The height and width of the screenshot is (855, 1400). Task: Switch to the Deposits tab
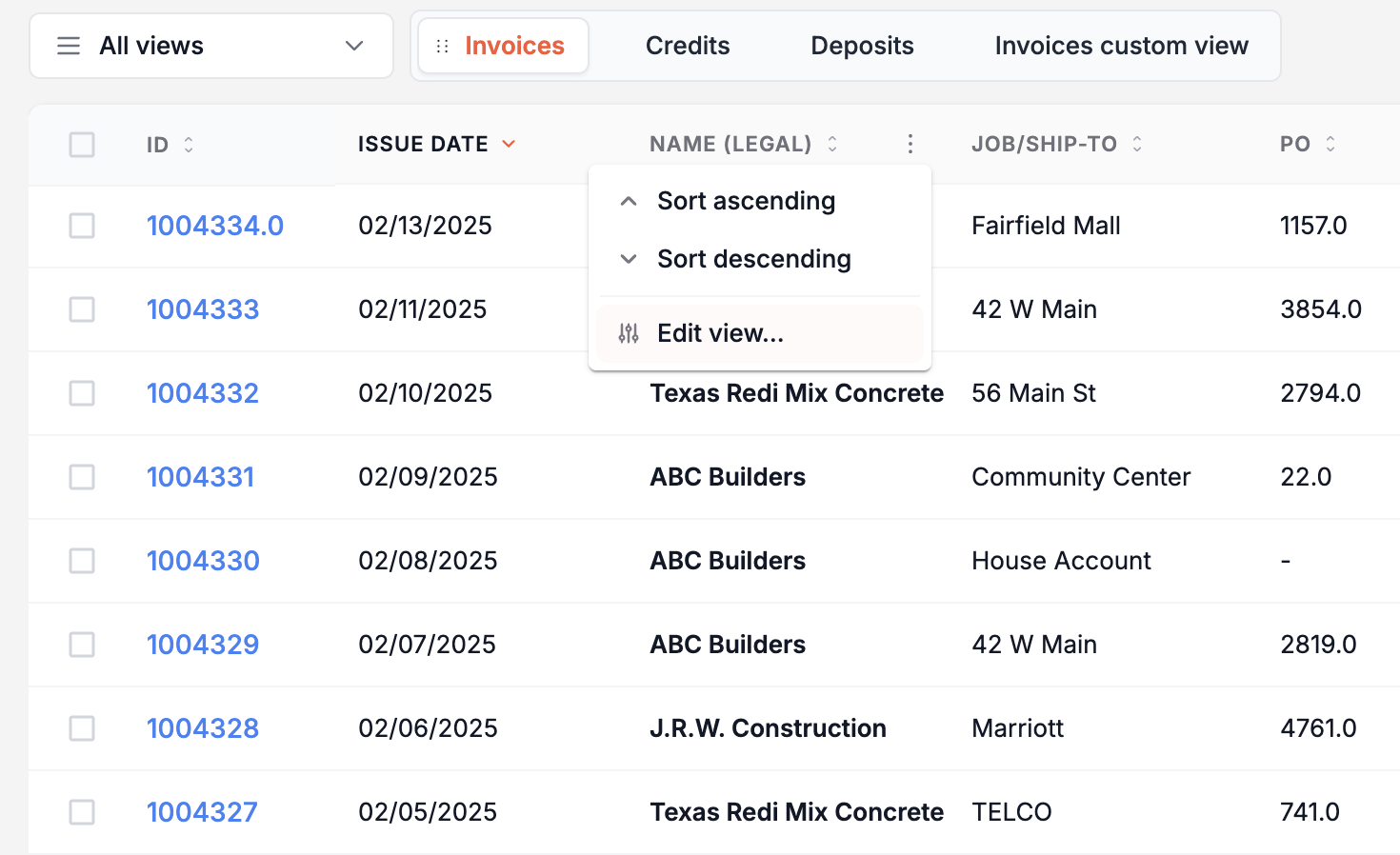(862, 46)
